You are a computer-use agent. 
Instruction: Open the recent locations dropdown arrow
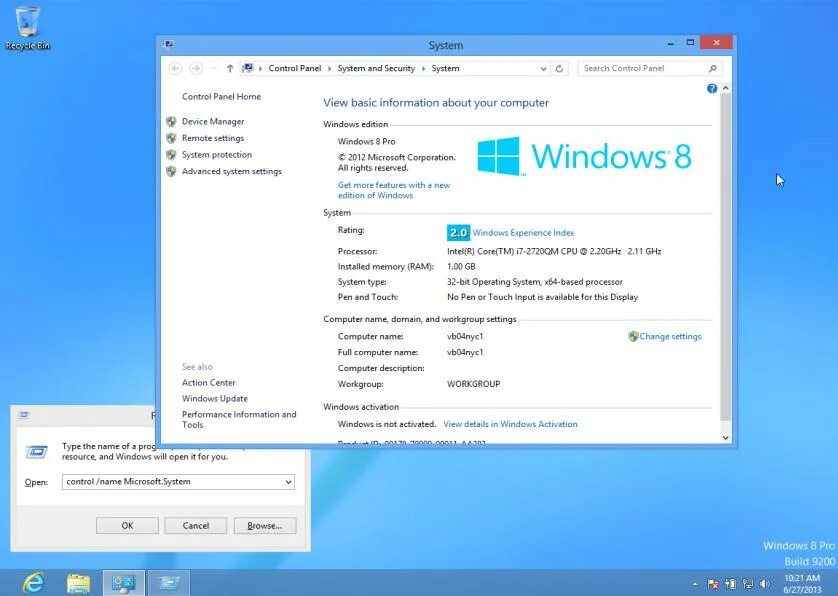pos(214,68)
